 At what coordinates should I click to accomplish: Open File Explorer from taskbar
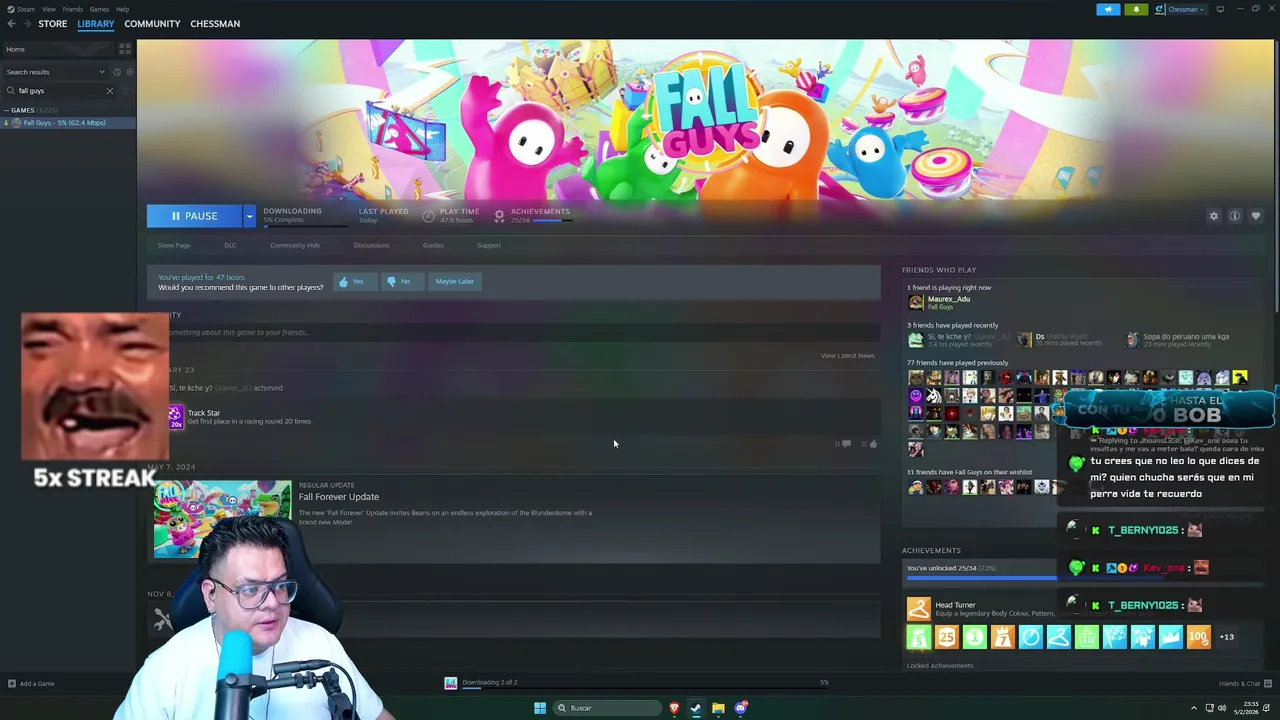pyautogui.click(x=718, y=708)
